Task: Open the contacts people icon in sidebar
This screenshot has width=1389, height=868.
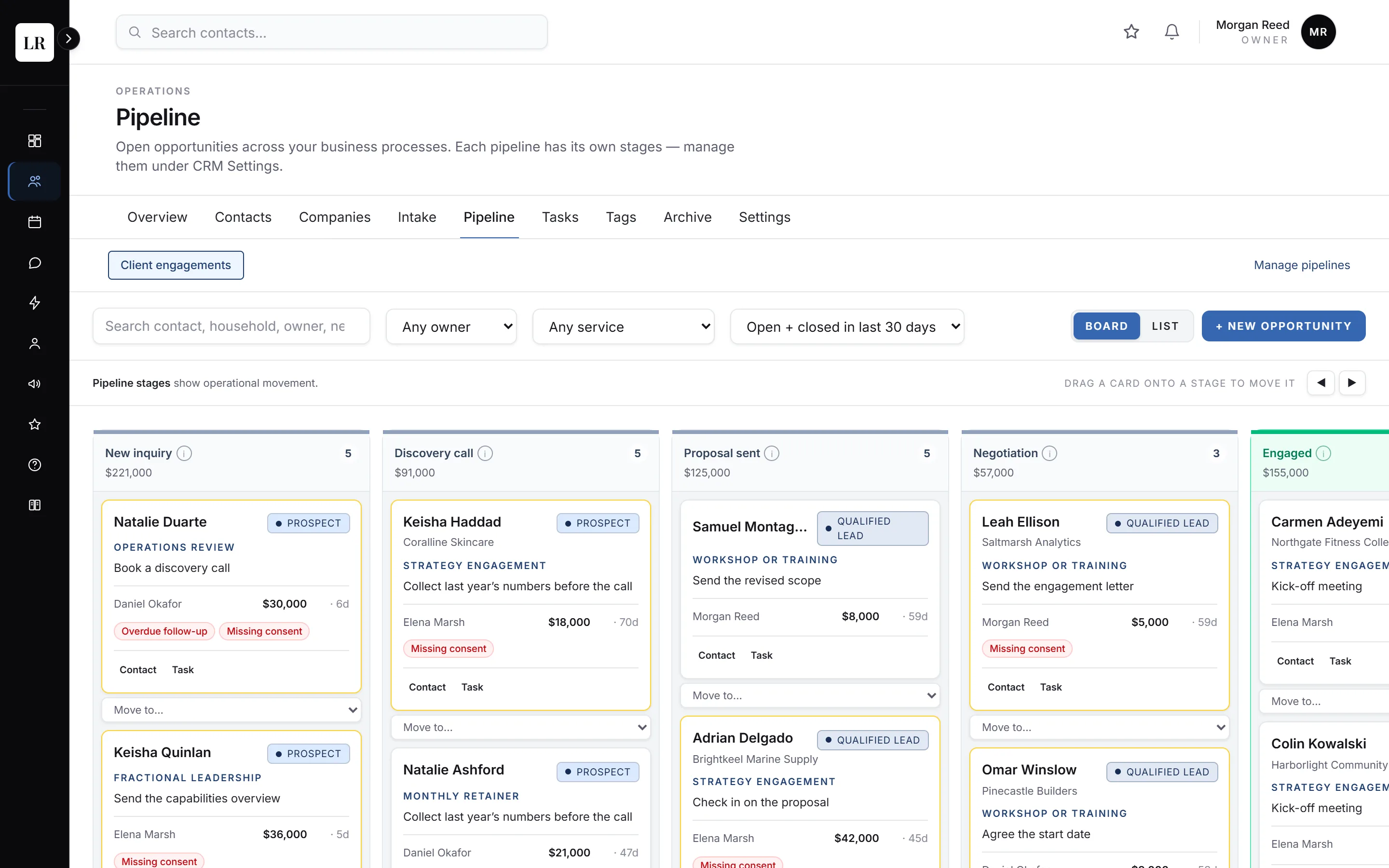Action: click(34, 181)
